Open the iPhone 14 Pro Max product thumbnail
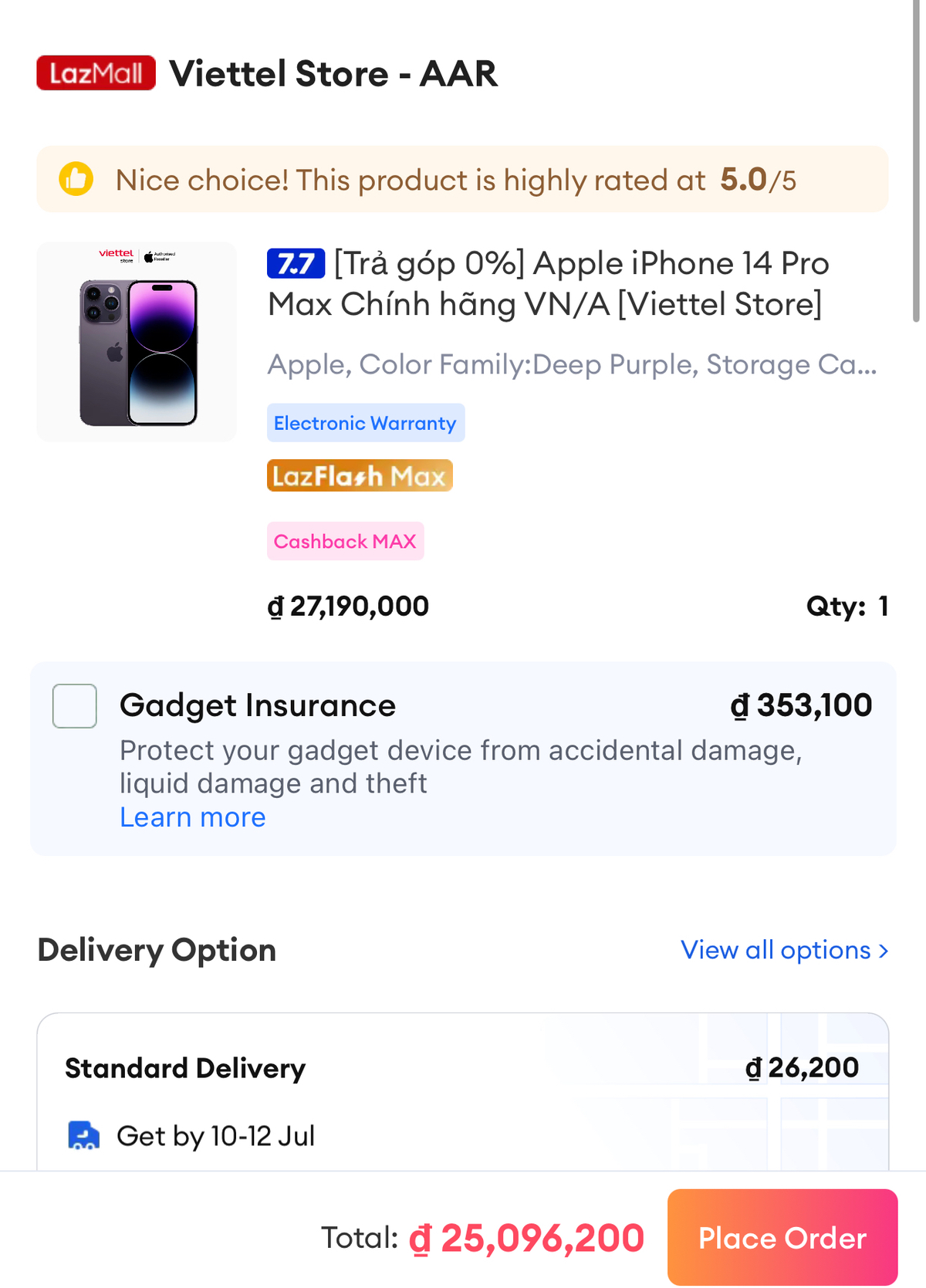 coord(137,342)
